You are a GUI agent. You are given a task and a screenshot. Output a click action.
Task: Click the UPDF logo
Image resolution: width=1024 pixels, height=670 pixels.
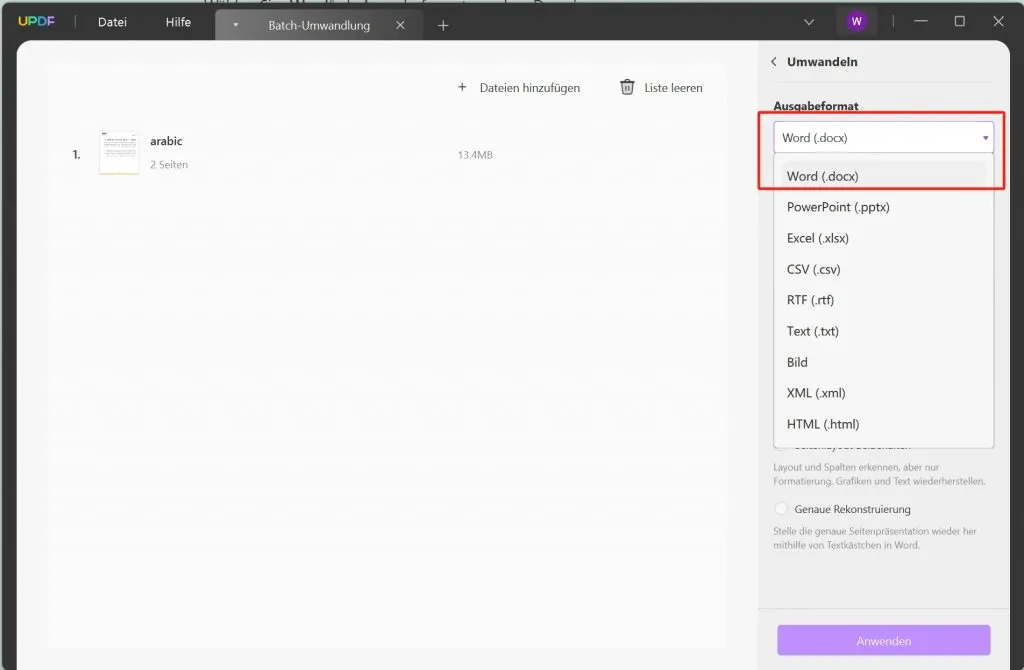click(37, 22)
